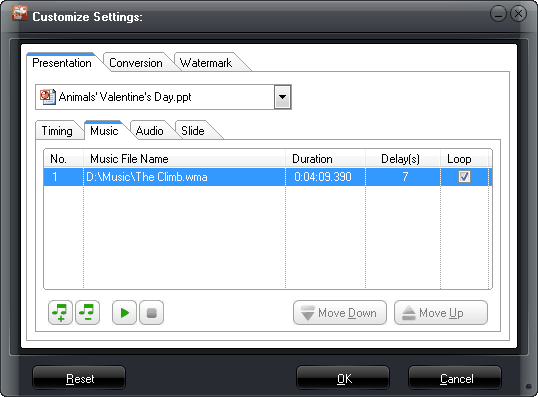Switch to the Conversion tab

[136, 63]
